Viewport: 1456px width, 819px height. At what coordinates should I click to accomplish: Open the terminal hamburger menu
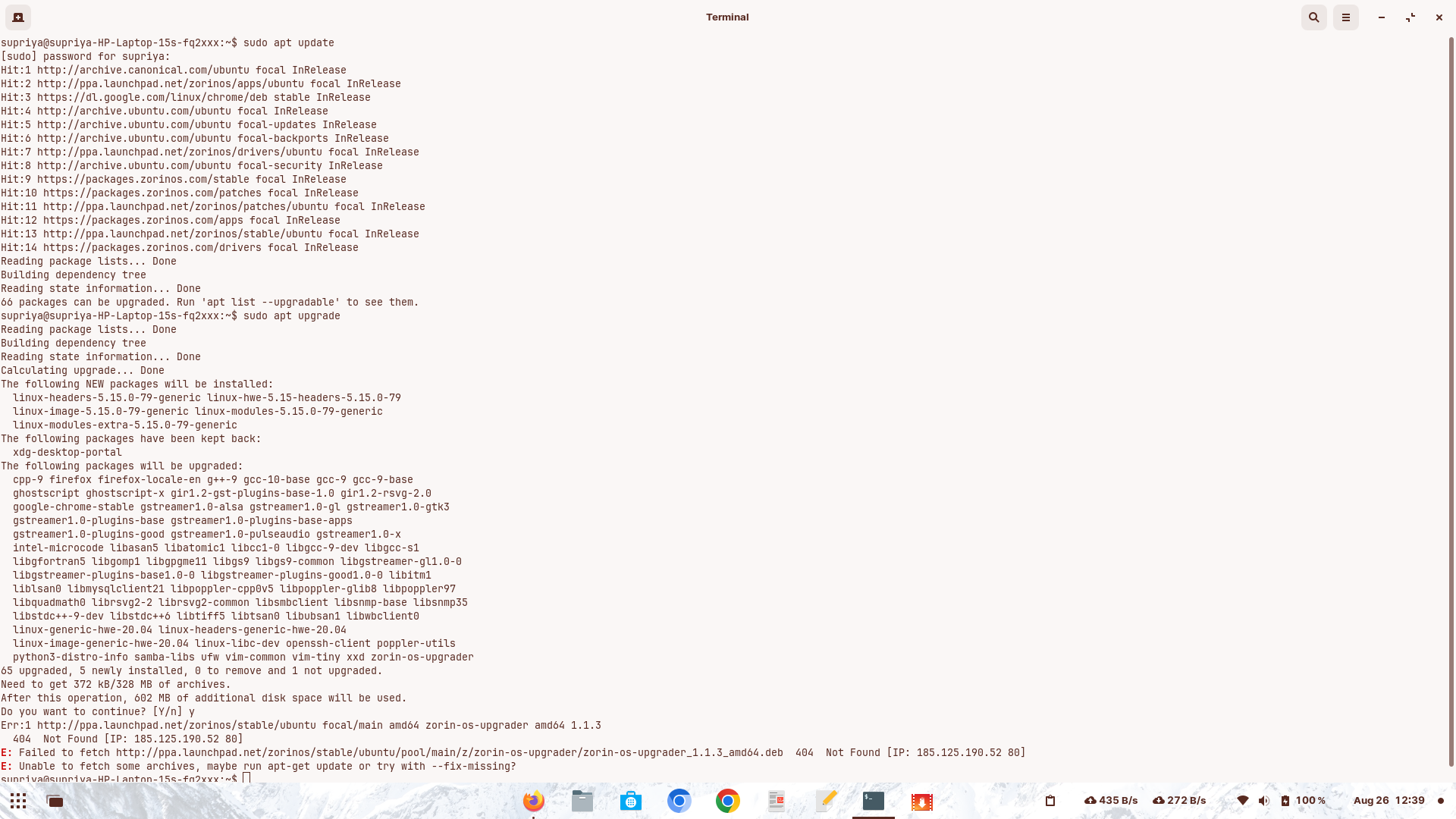(x=1346, y=17)
